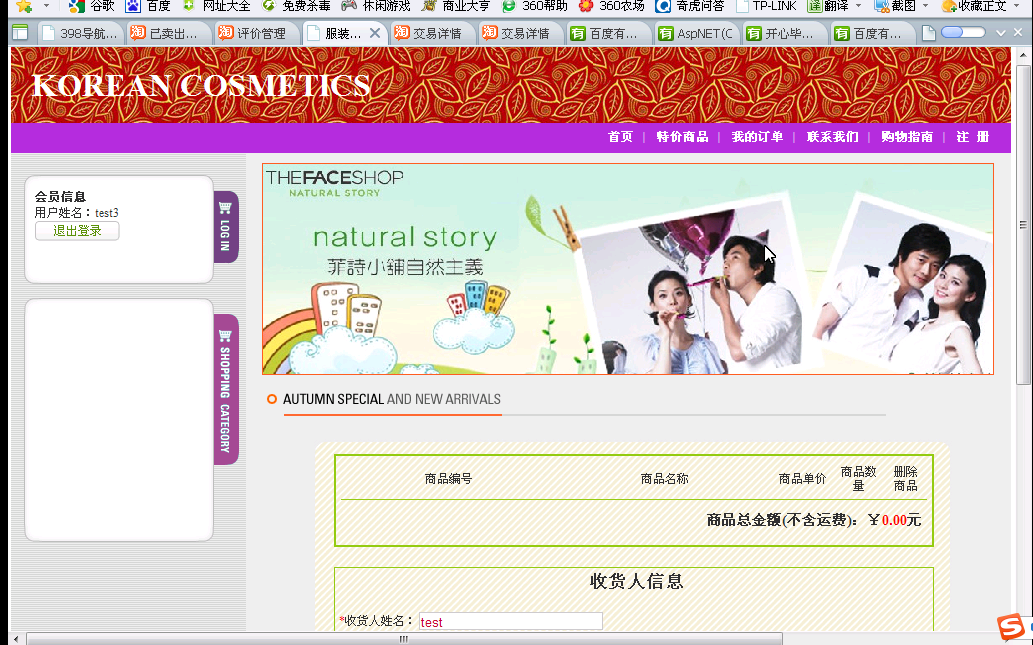
Task: Toggle the browser sidebar panel icon
Action: pos(20,32)
